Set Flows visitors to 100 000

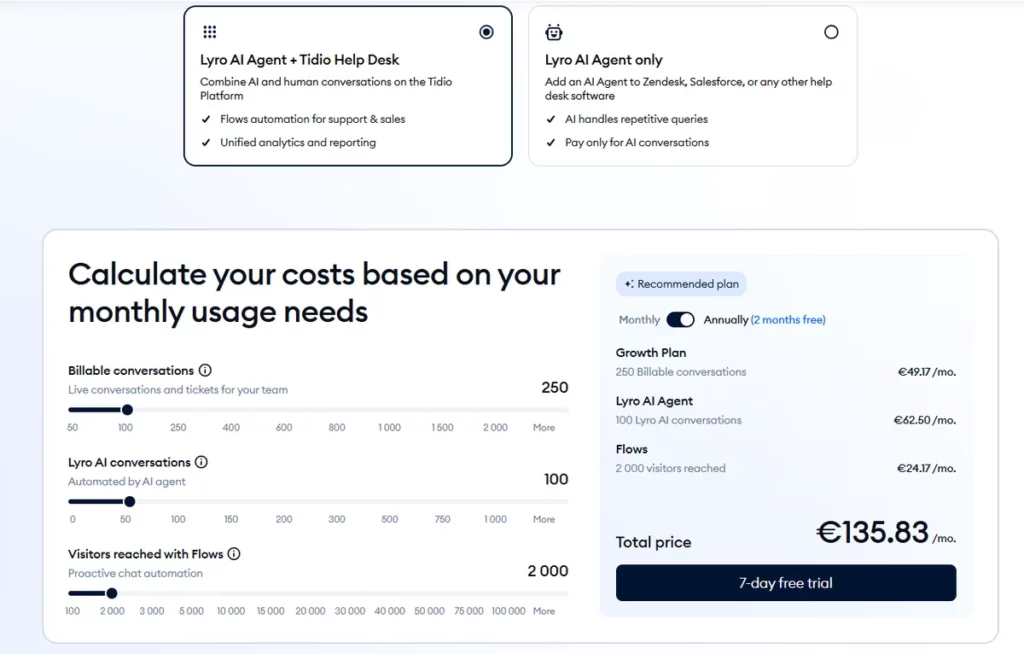tap(508, 611)
